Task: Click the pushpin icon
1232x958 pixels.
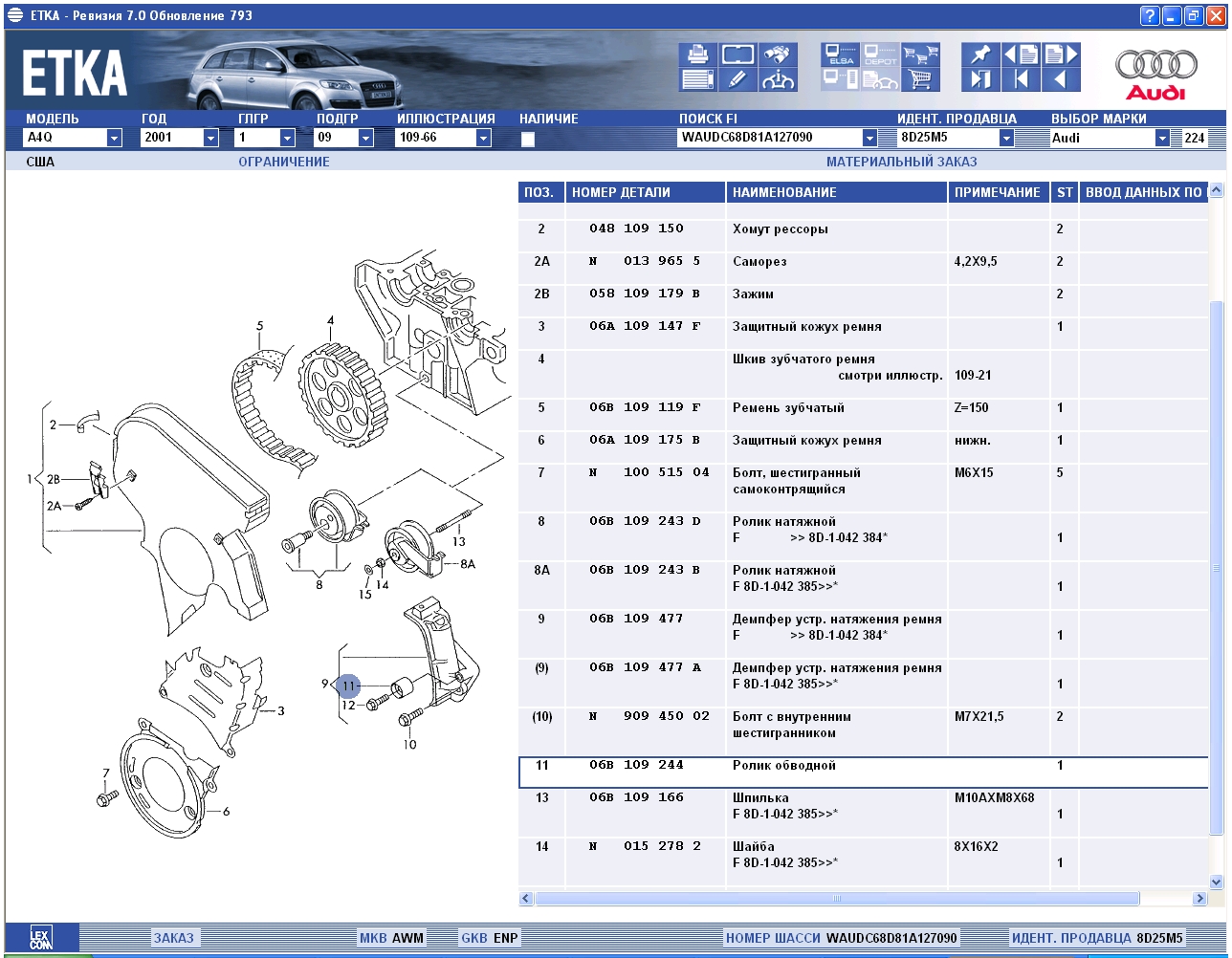Action: coord(980,54)
